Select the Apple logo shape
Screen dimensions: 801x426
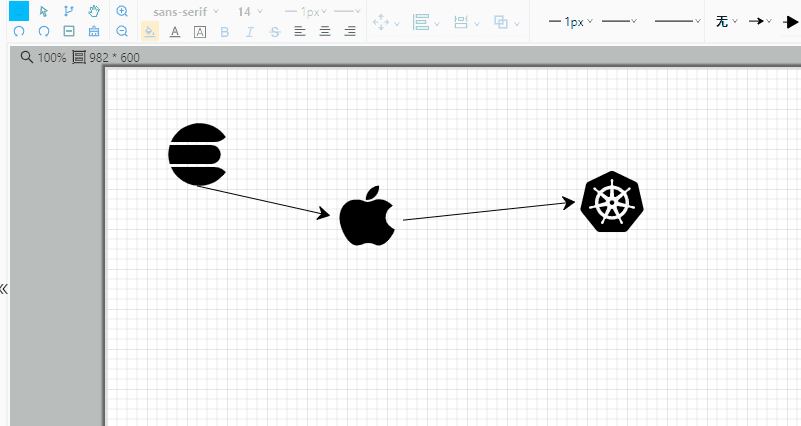(x=368, y=216)
